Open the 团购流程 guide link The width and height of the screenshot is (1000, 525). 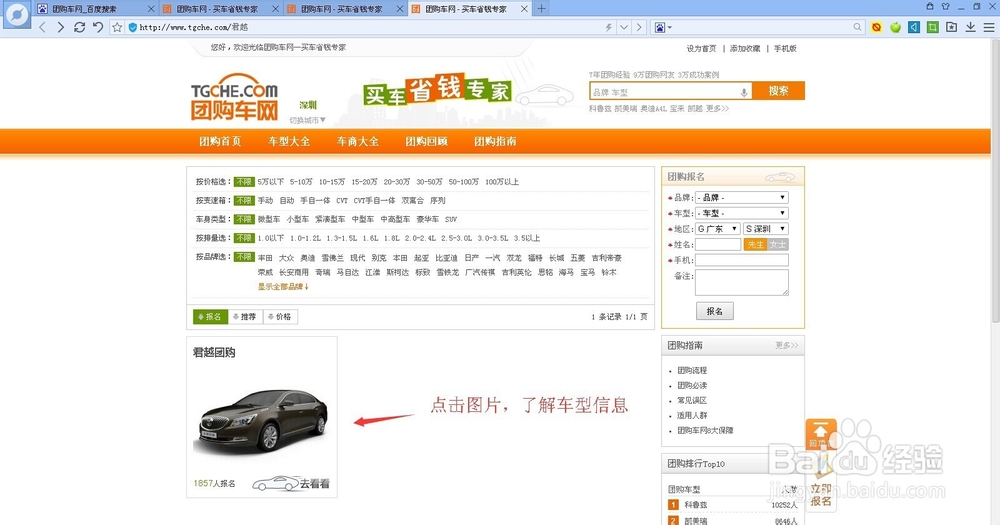(x=692, y=370)
